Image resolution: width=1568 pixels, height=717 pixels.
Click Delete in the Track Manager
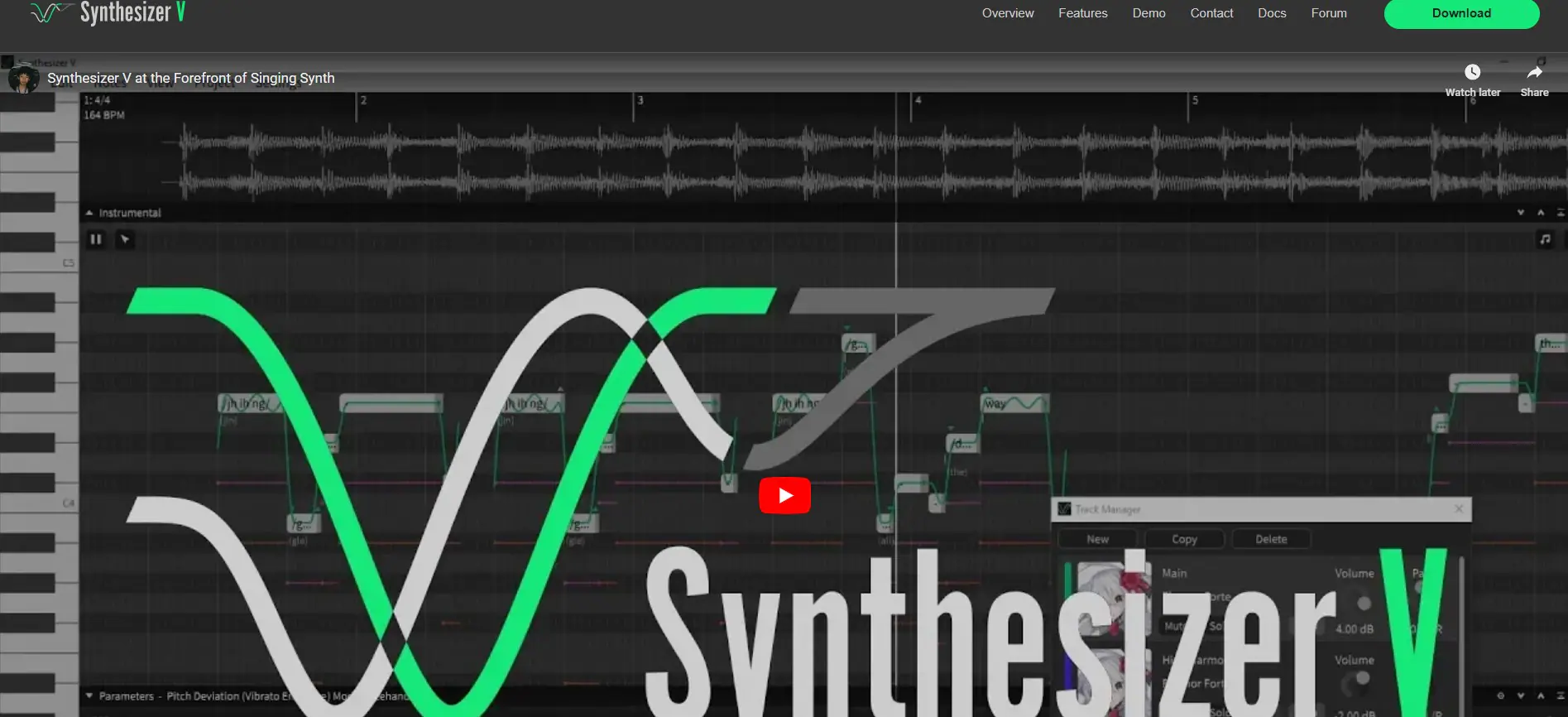(x=1271, y=539)
